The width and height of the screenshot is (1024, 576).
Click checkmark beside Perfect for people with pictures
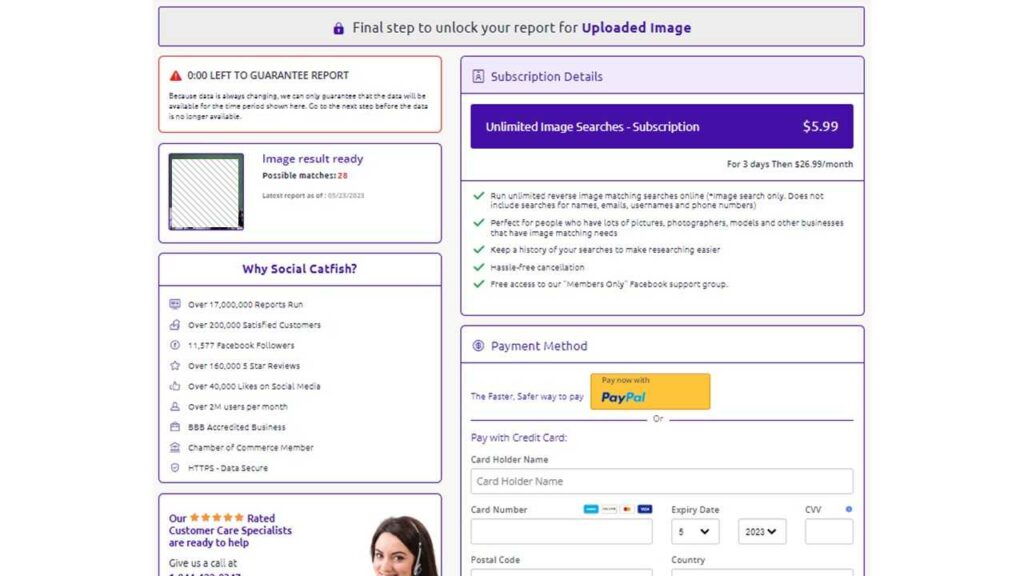click(x=479, y=223)
